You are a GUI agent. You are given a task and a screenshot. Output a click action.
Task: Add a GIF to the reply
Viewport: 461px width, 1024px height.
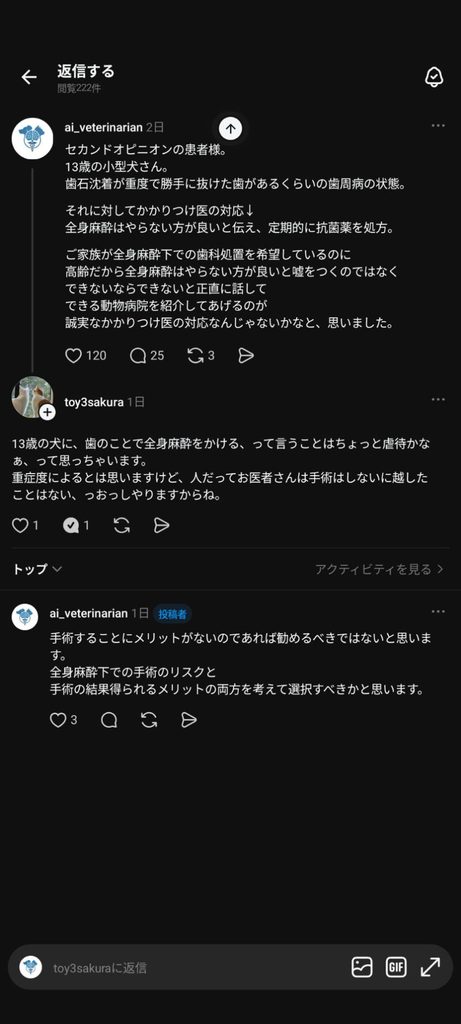(x=396, y=967)
